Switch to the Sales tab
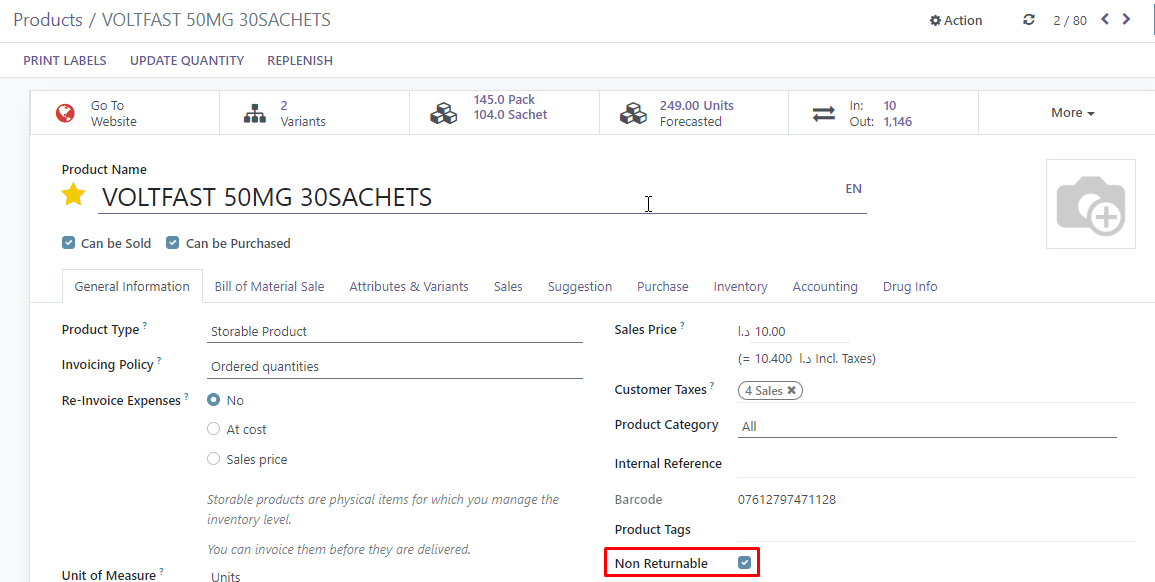This screenshot has height=582, width=1155. pos(508,287)
